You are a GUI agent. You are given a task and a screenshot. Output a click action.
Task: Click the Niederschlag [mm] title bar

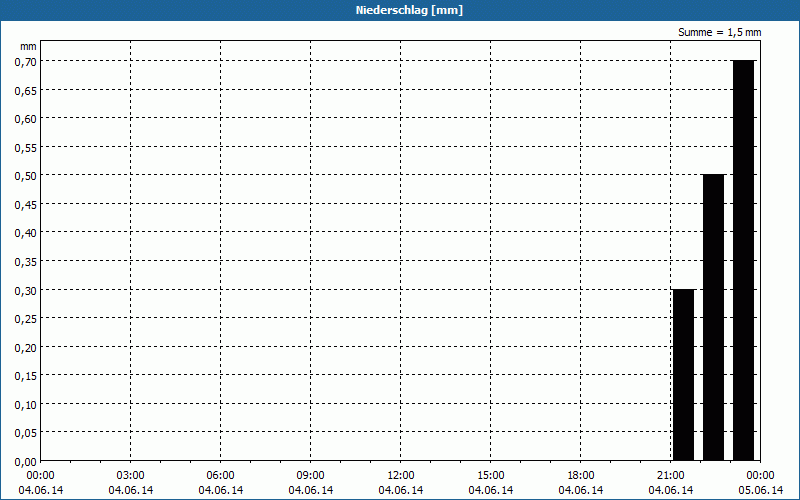pos(400,10)
